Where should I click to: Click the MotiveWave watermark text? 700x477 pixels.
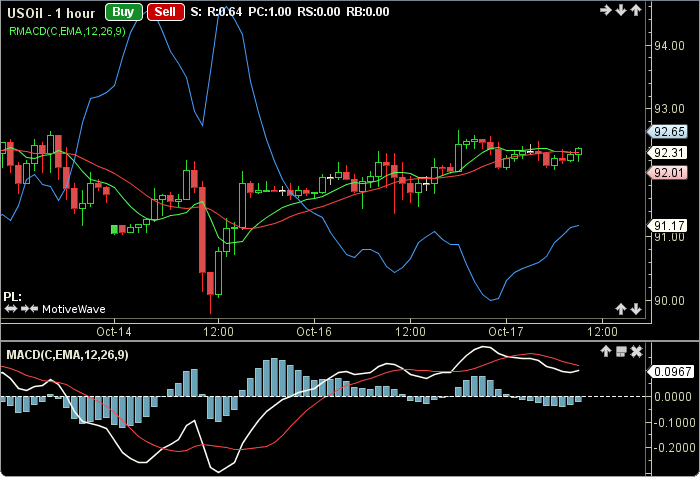(x=74, y=309)
